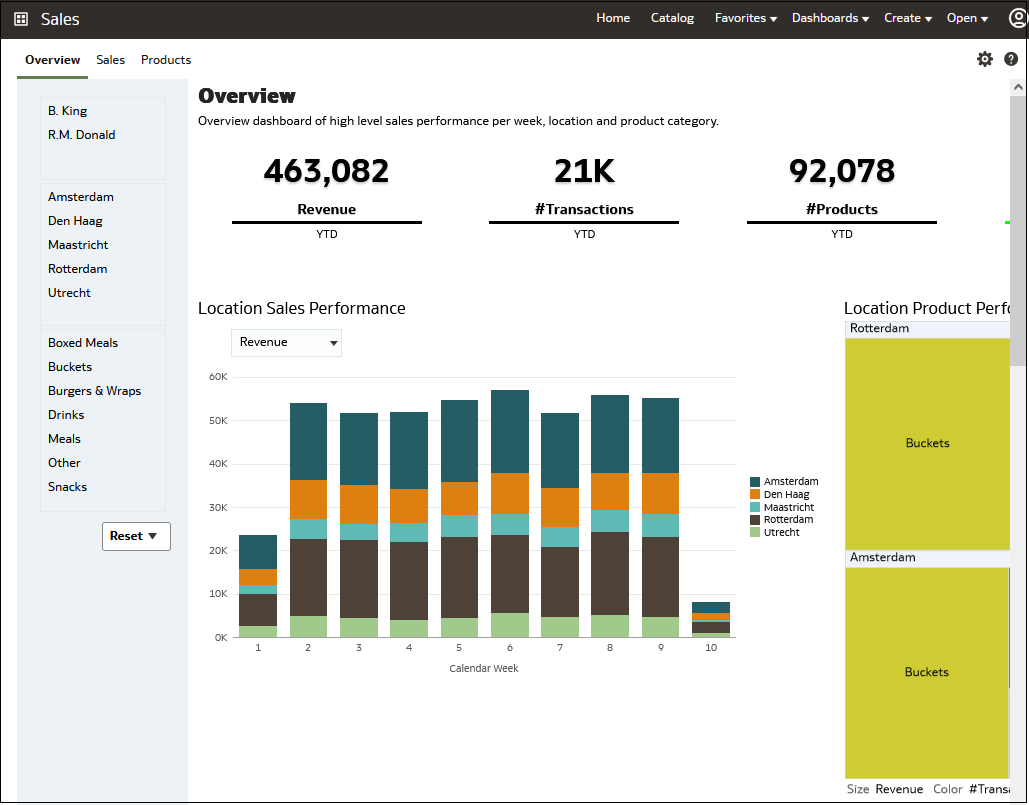Switch to the Products tab
The width and height of the screenshot is (1029, 805).
[x=165, y=60]
